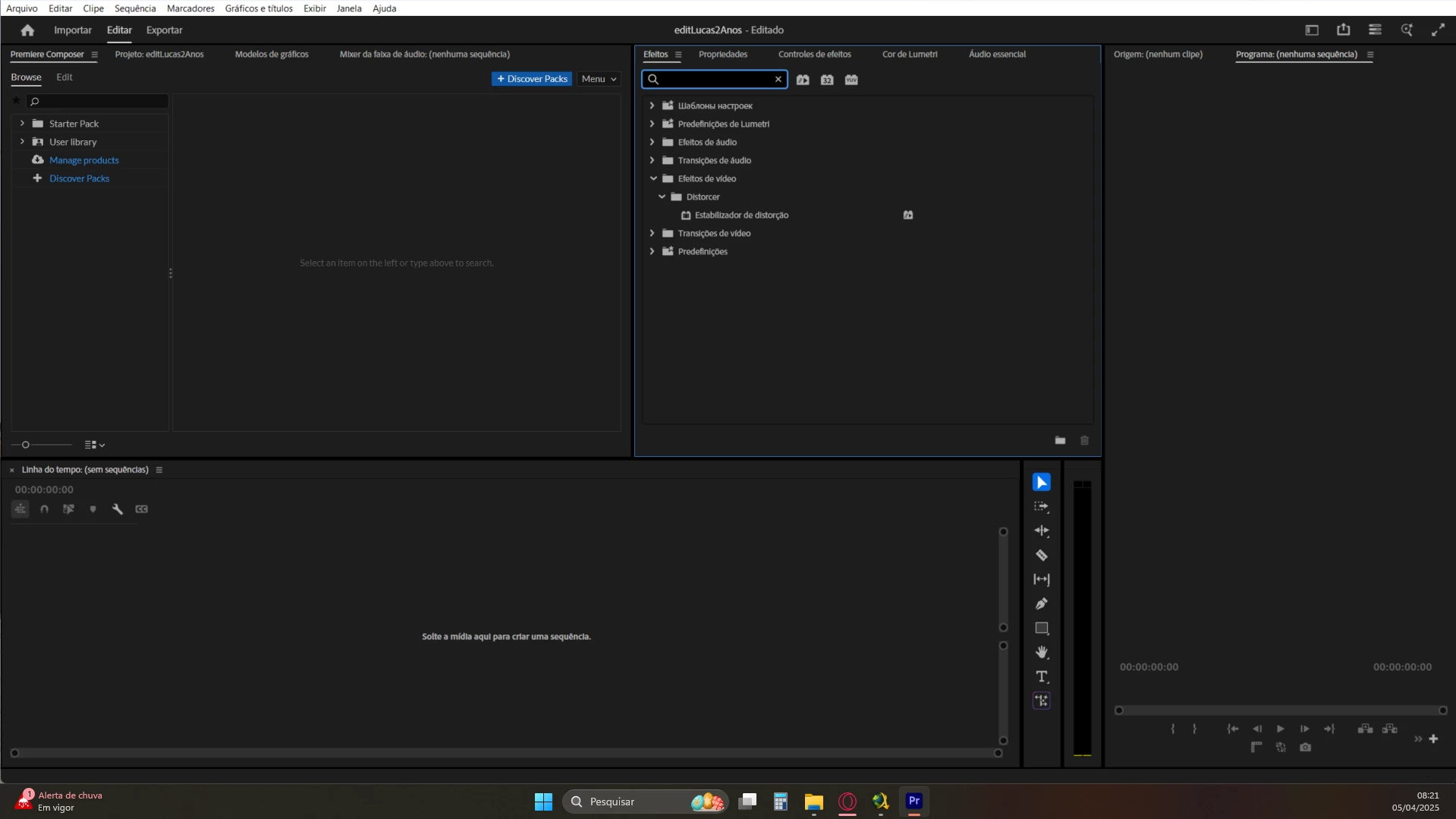Screen dimensions: 1456x819
Task: Open the Exportar workspace tab
Action: pyautogui.click(x=164, y=30)
